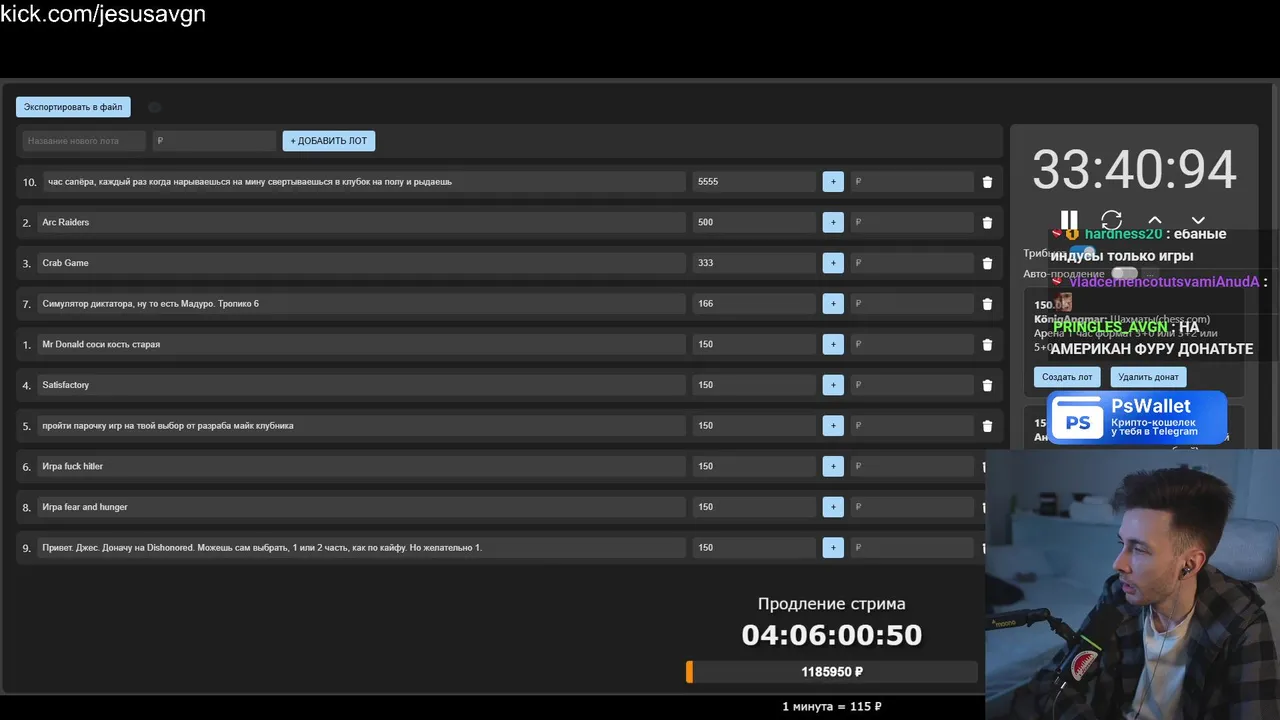Click Удалить донат button

1148,377
